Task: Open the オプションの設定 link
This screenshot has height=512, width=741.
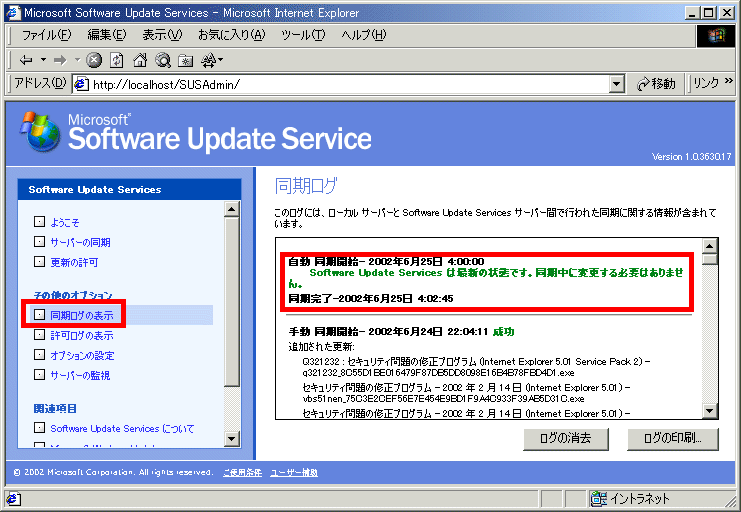Action: [x=82, y=355]
